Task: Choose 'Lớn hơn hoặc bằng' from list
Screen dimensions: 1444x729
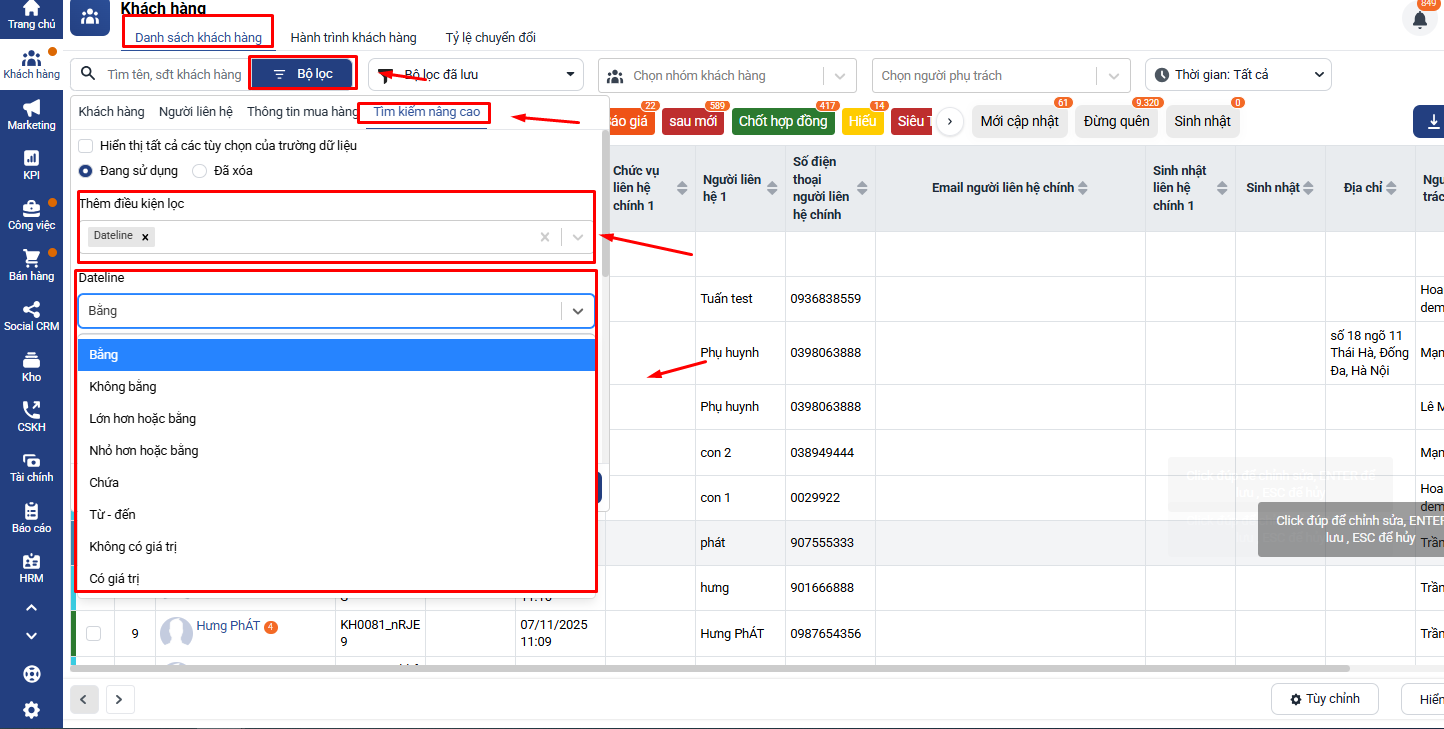Action: [x=143, y=419]
